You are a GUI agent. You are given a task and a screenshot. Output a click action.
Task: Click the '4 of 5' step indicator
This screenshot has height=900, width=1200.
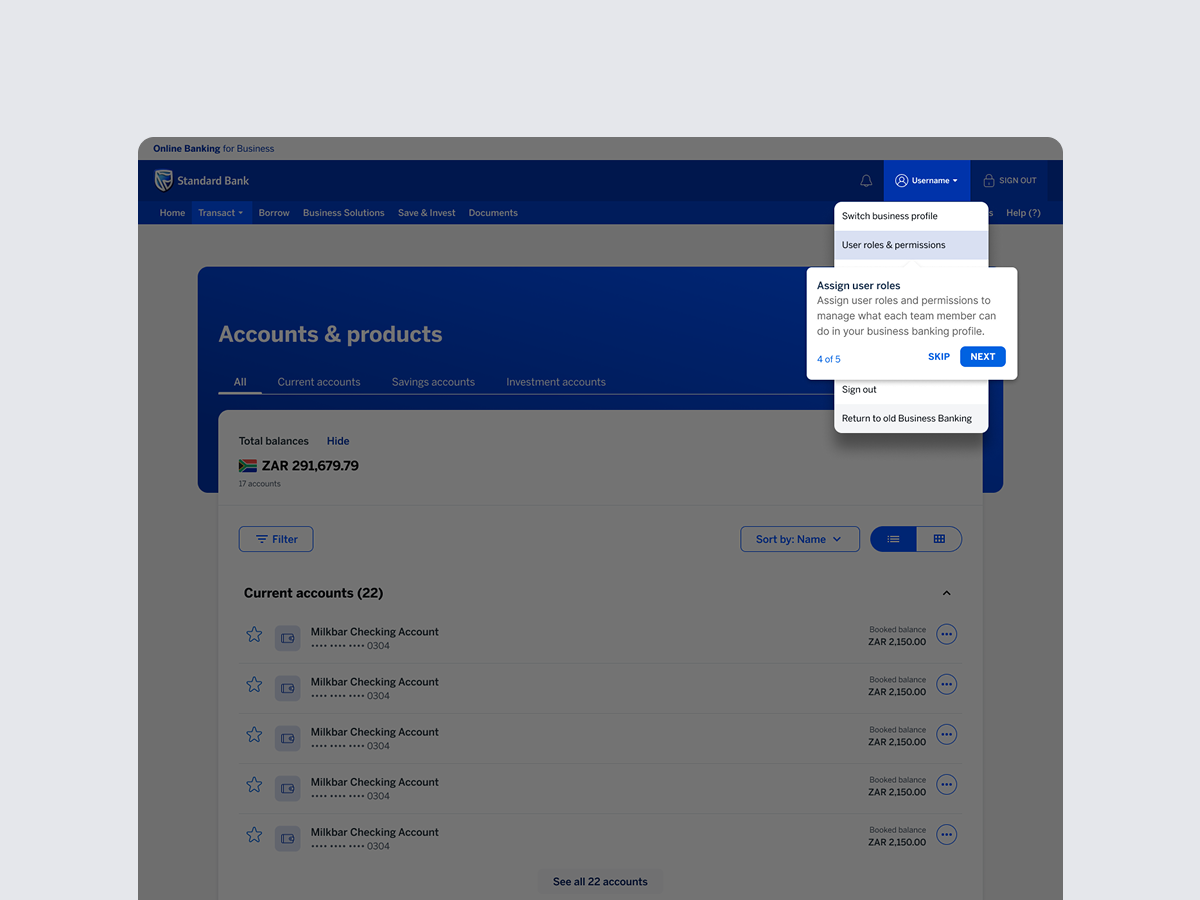tap(829, 359)
